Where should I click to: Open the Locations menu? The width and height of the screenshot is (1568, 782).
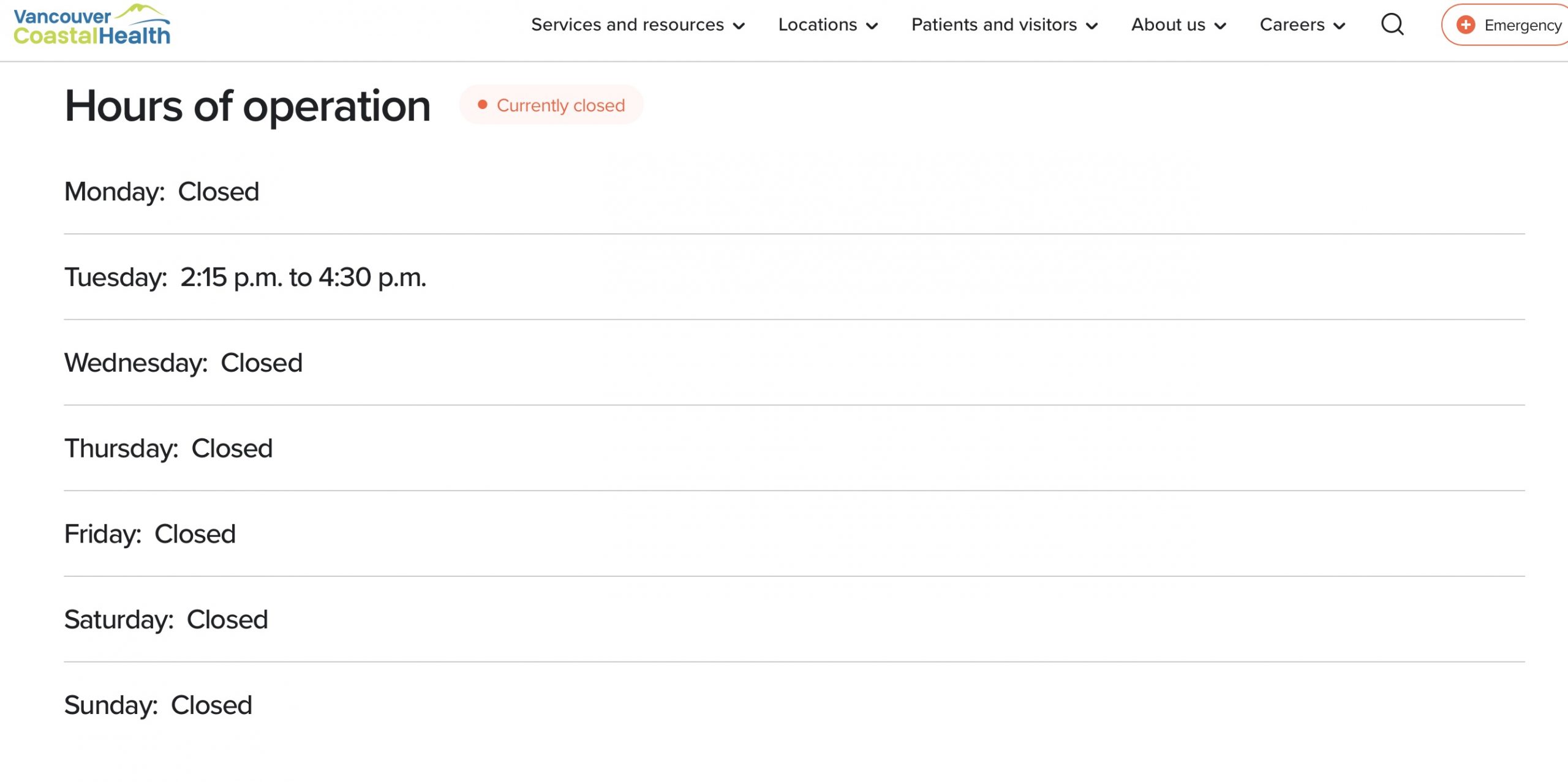(x=817, y=25)
